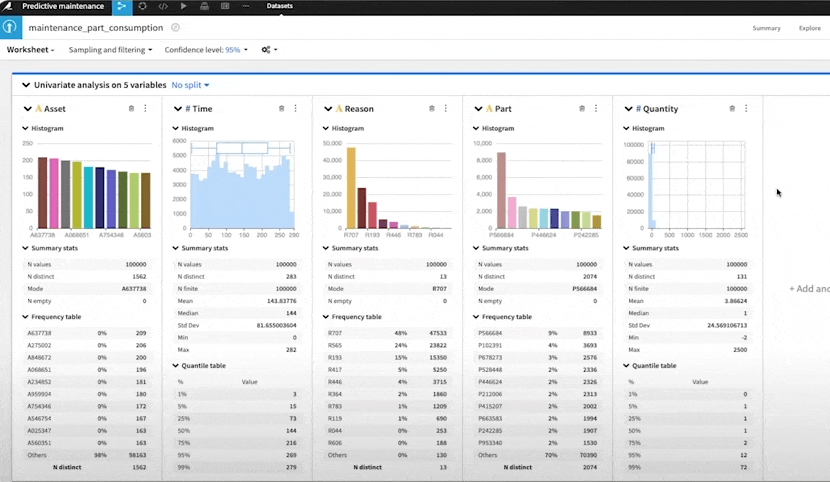
Task: Delete the Reason card using trash icon
Action: point(432,108)
